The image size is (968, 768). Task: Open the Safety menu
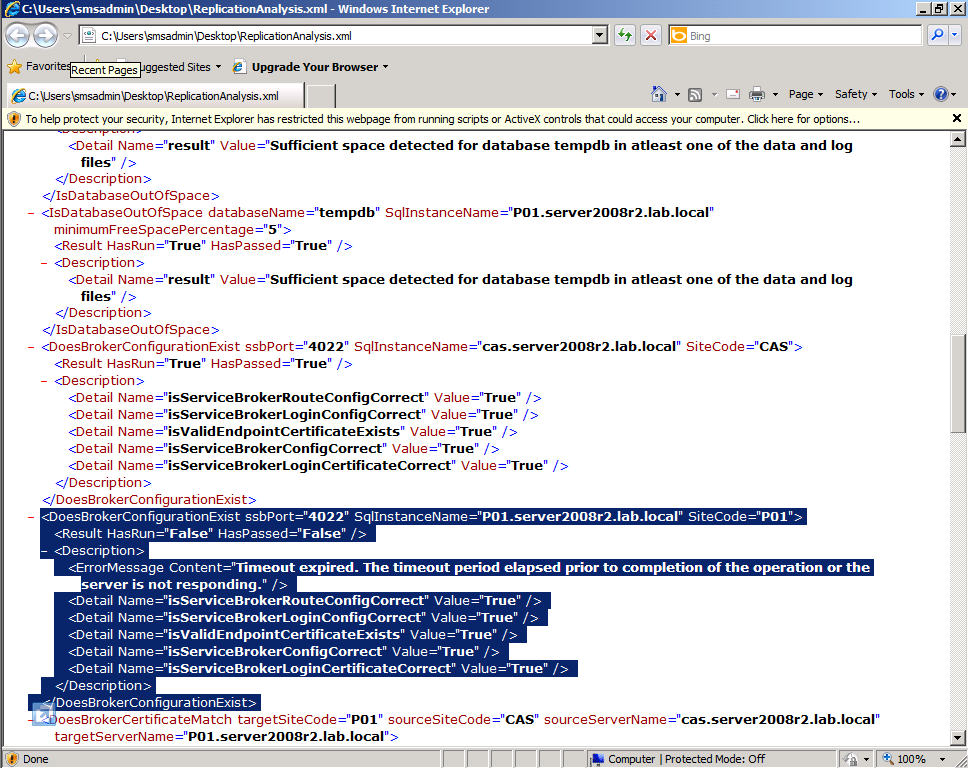[x=856, y=94]
